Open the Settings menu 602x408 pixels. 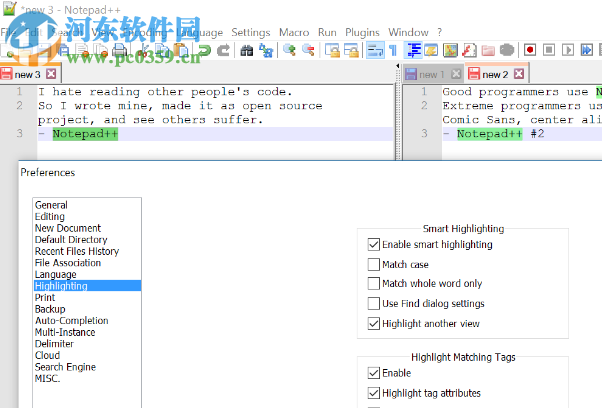251,32
